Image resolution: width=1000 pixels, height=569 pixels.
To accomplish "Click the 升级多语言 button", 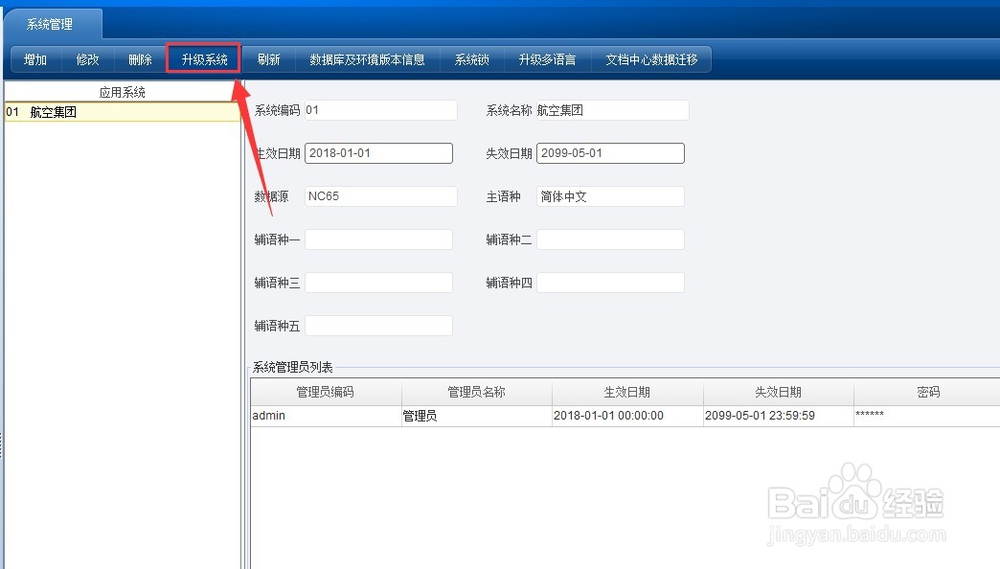I will [x=547, y=59].
